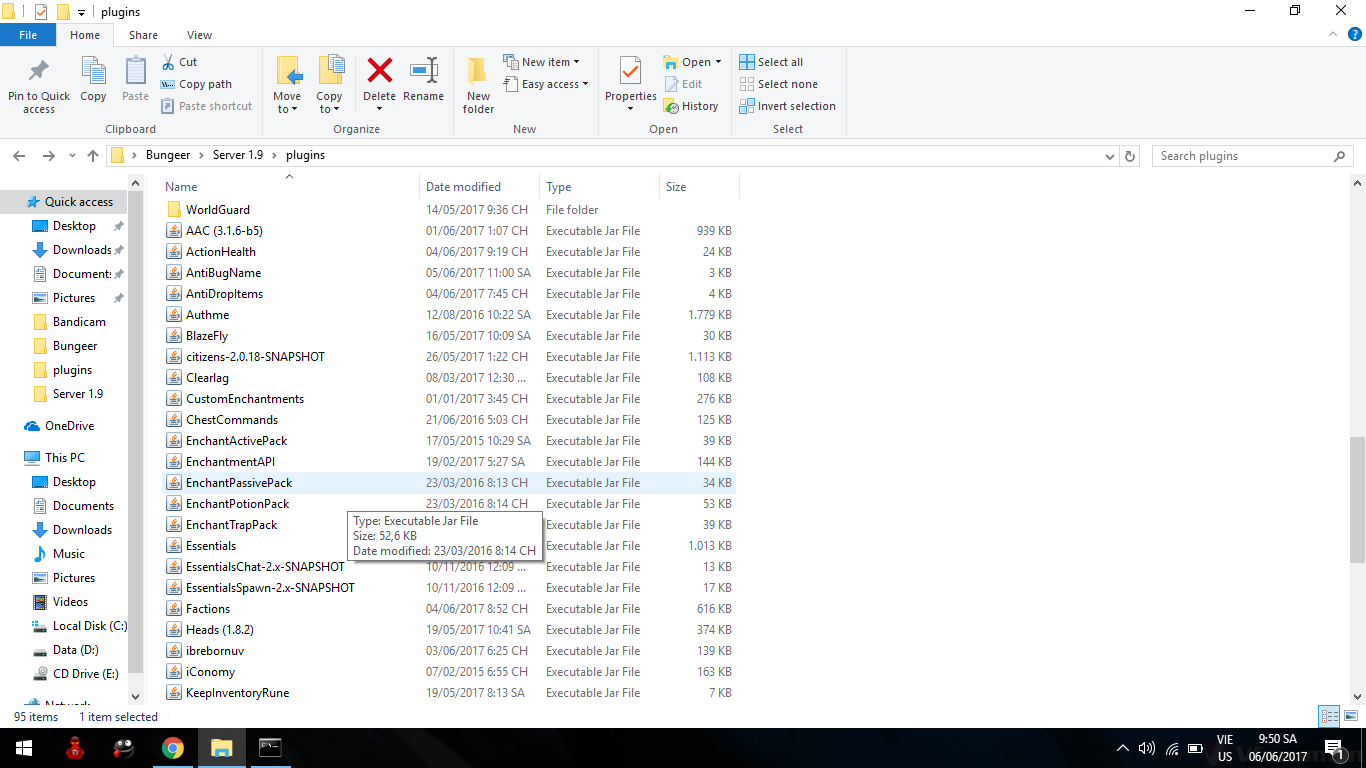
Task: Switch to the View ribbon tab
Action: (x=199, y=35)
